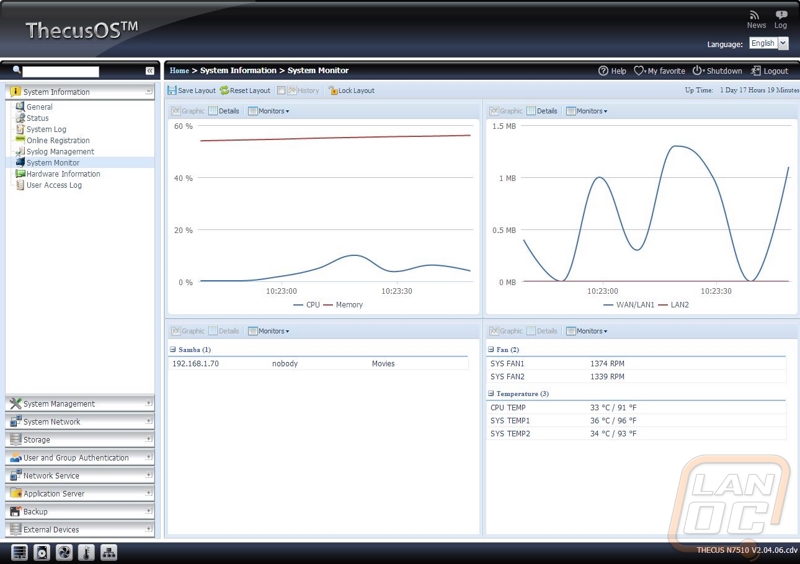Click the disk status icon in bottom bar

(x=42, y=553)
